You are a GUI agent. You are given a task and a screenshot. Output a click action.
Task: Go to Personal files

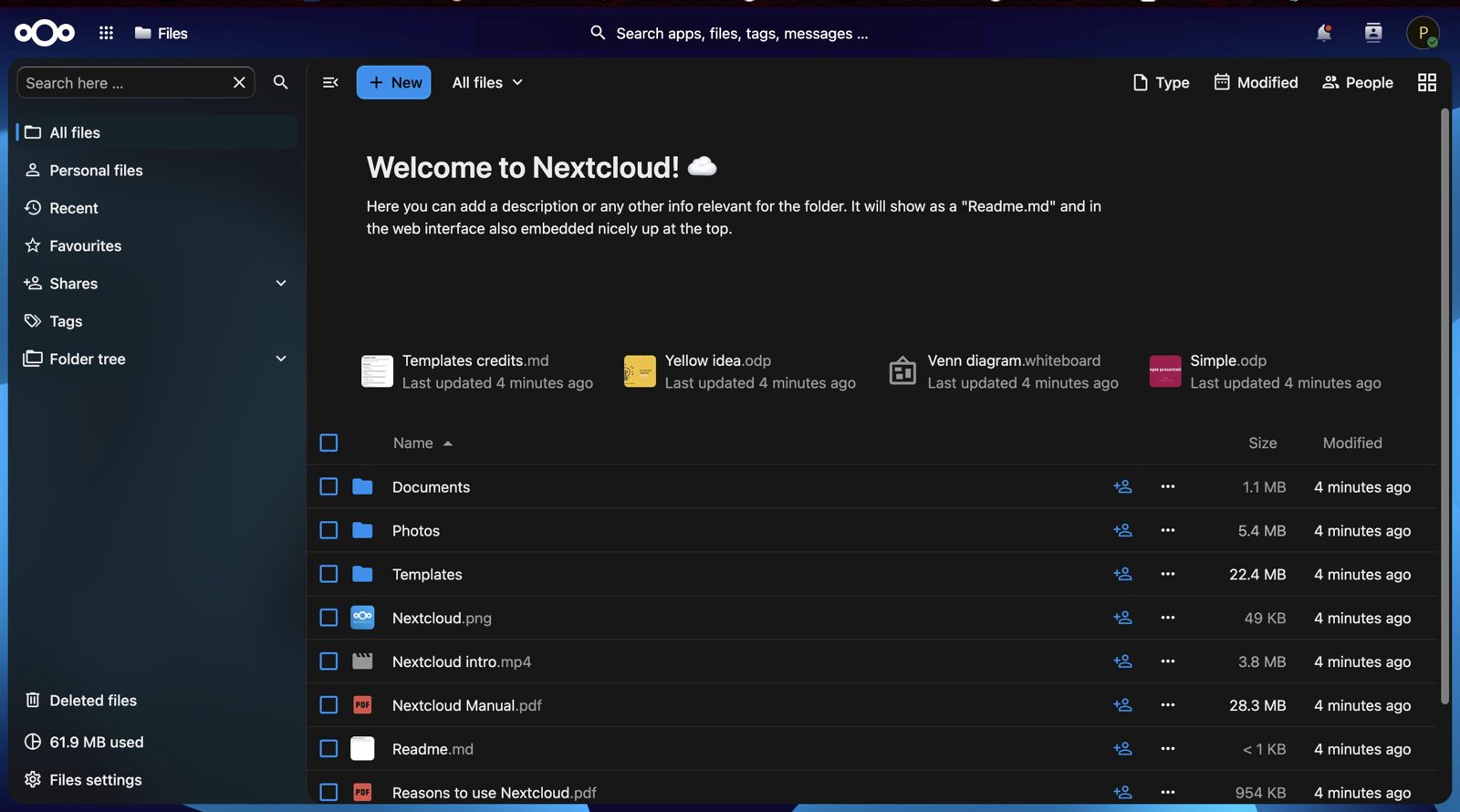point(157,170)
